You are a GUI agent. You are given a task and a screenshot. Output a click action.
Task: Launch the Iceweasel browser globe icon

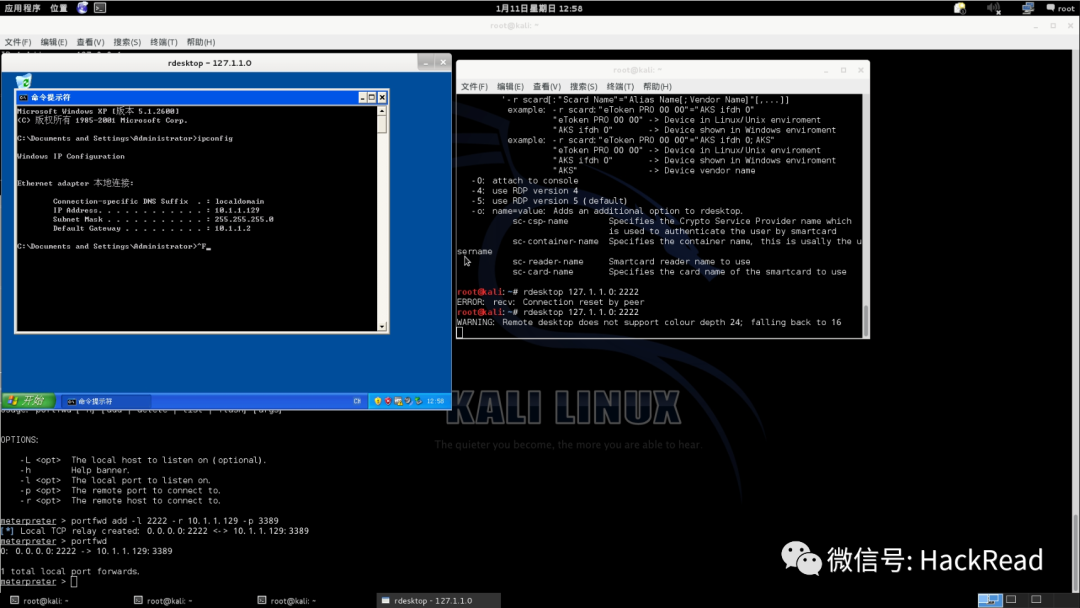coord(83,8)
